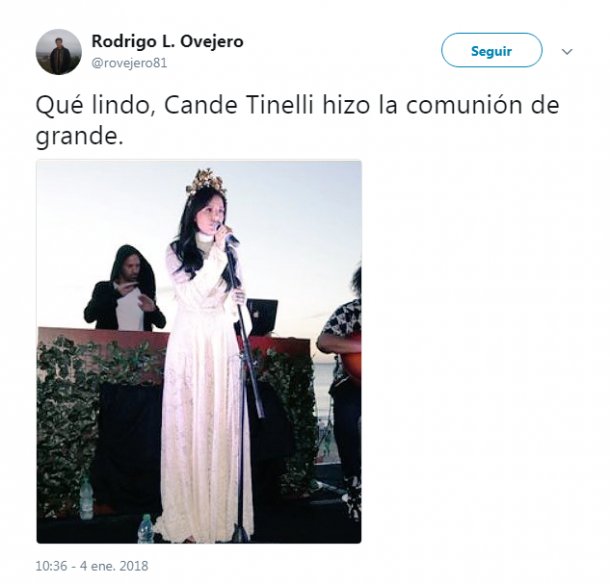This screenshot has width=610, height=584.
Task: Expand the tweet options chevron
Action: (567, 51)
